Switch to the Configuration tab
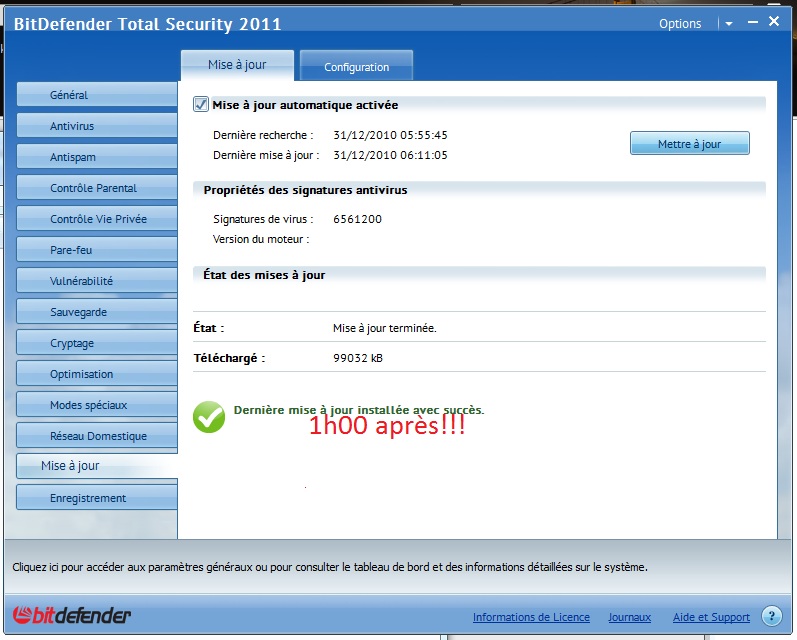This screenshot has width=797, height=640. (x=356, y=66)
